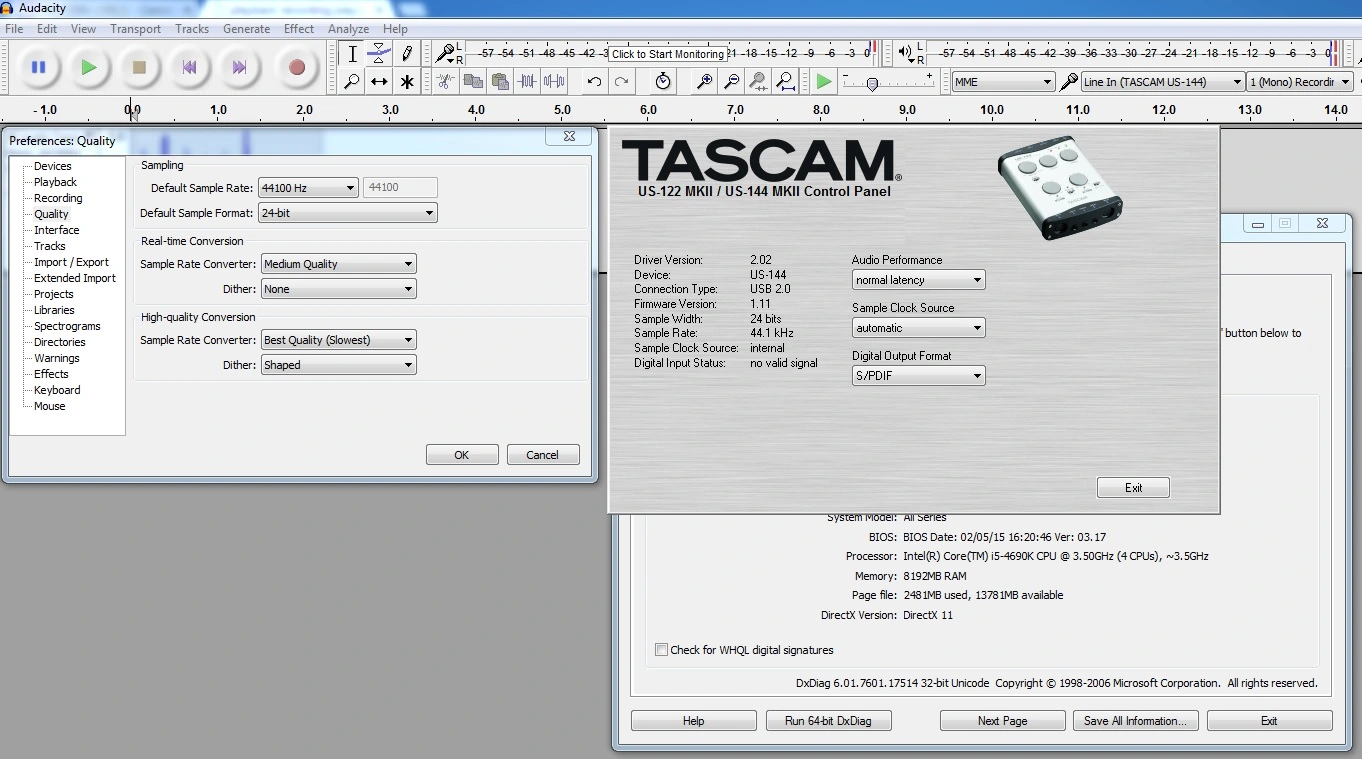Click the Pause transport button
The width and height of the screenshot is (1362, 759).
(39, 67)
